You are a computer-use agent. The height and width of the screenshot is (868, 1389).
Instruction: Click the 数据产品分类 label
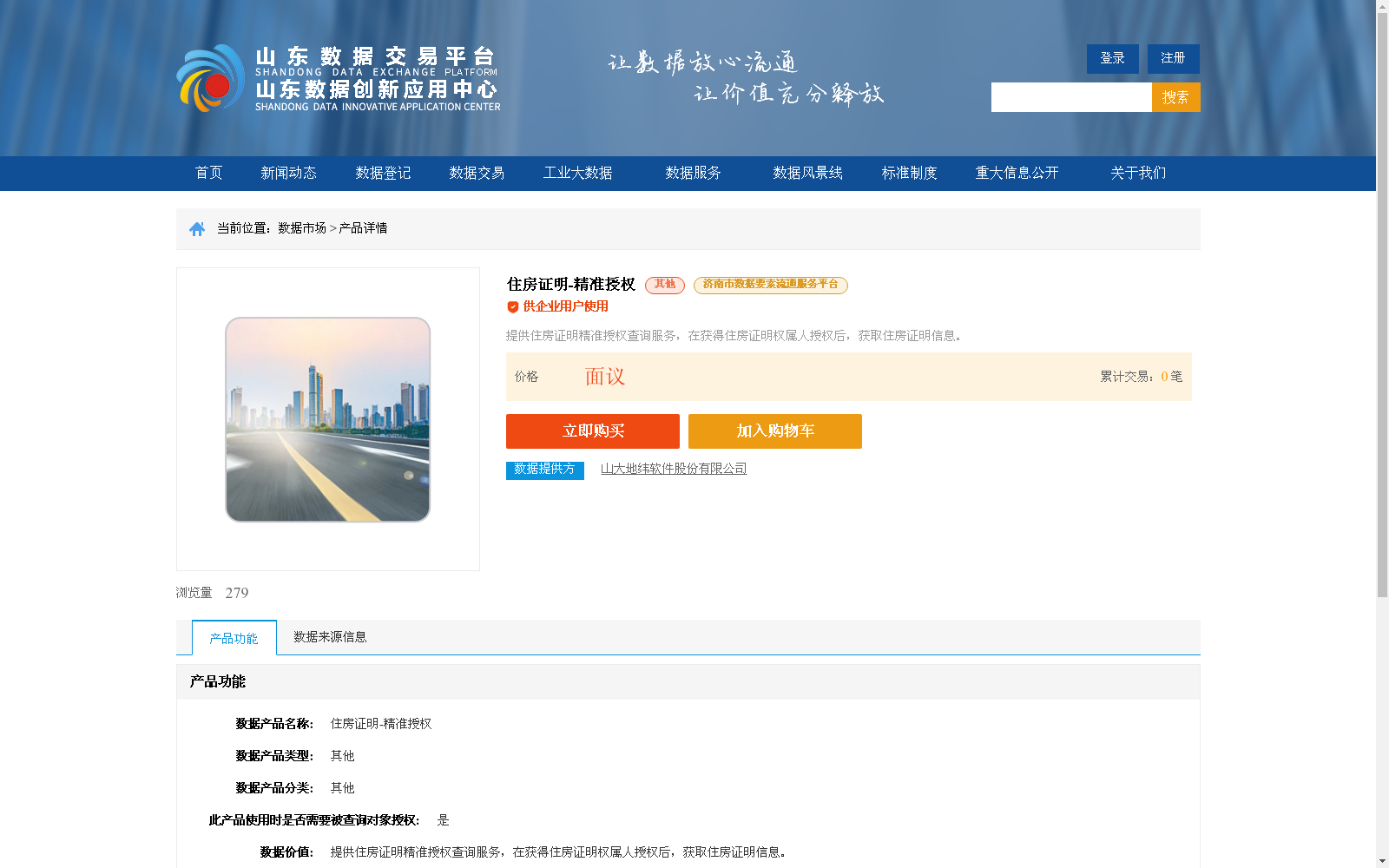[x=274, y=788]
